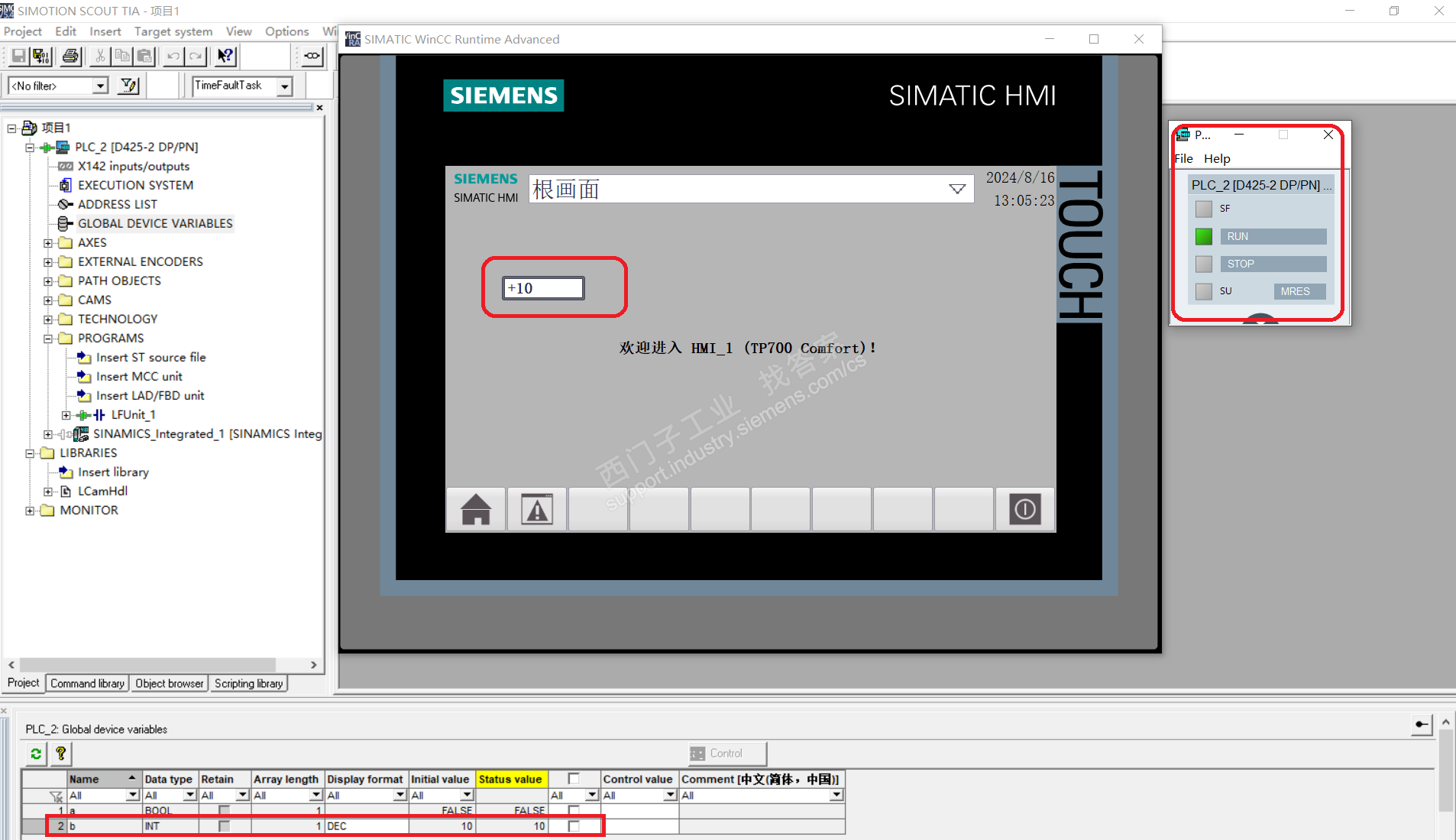Select Insert library in LIBRARIES
The image size is (1456, 840).
[113, 472]
